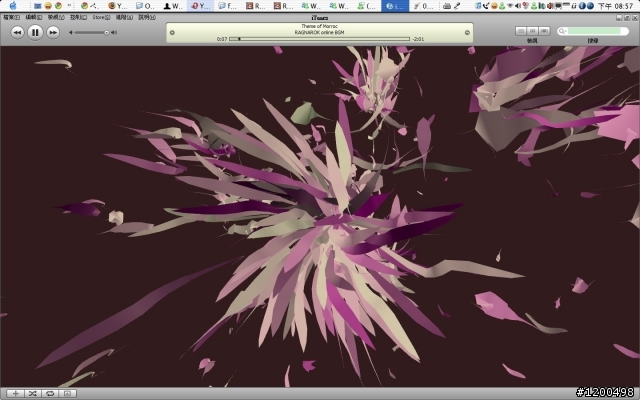Show or hide the artwork viewer
640x400 pixels.
[67, 393]
